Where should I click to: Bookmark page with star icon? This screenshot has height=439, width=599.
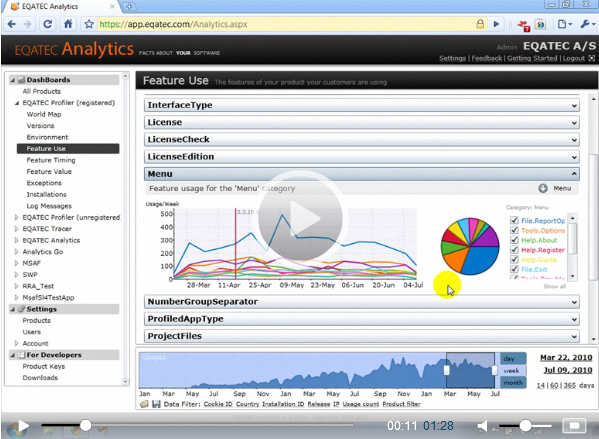89,24
